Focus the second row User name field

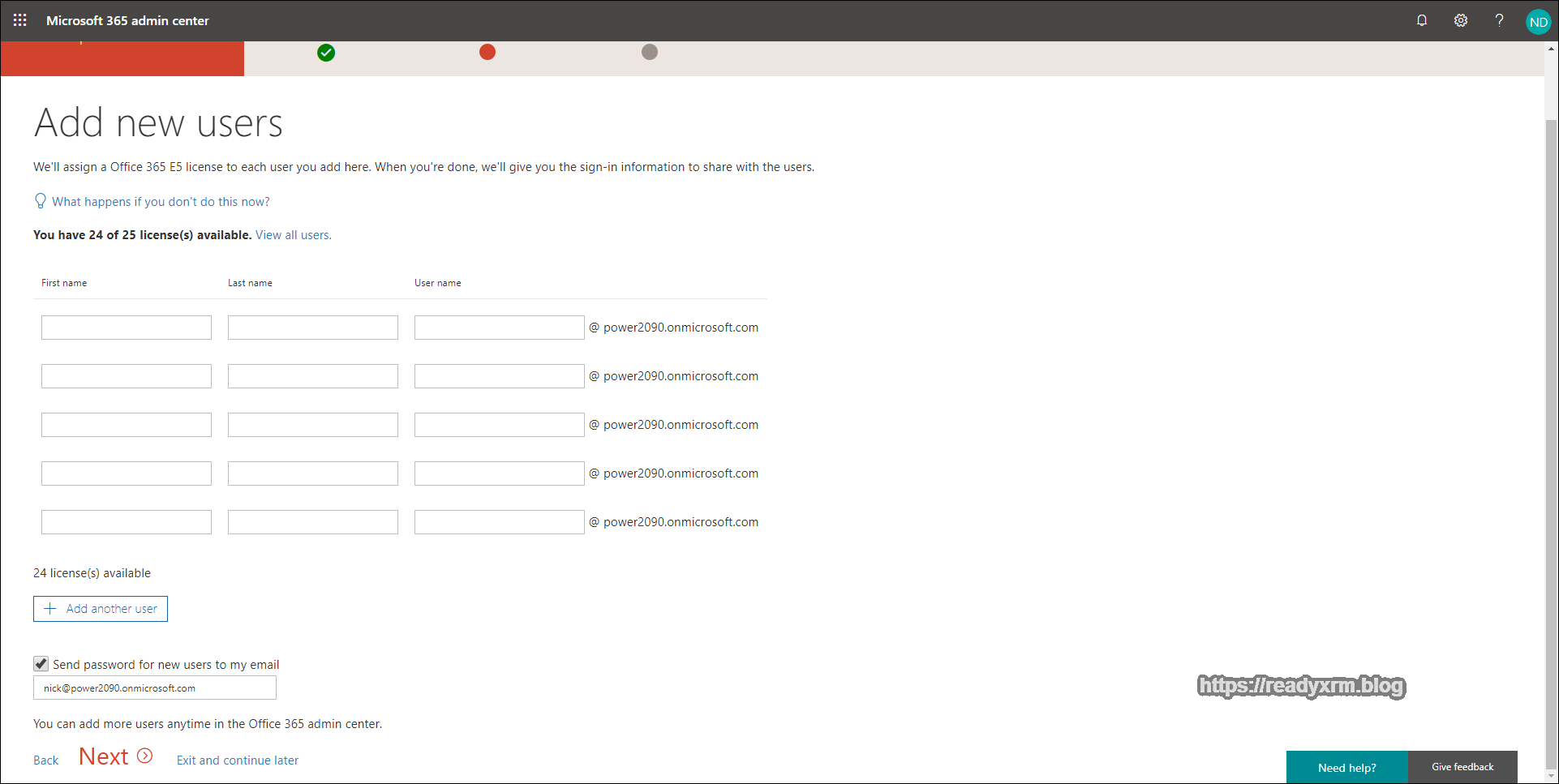499,376
